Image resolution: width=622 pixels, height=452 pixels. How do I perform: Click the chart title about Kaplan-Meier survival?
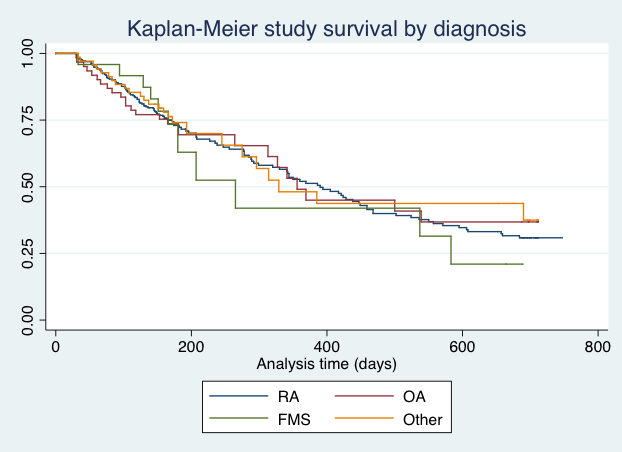(x=326, y=28)
